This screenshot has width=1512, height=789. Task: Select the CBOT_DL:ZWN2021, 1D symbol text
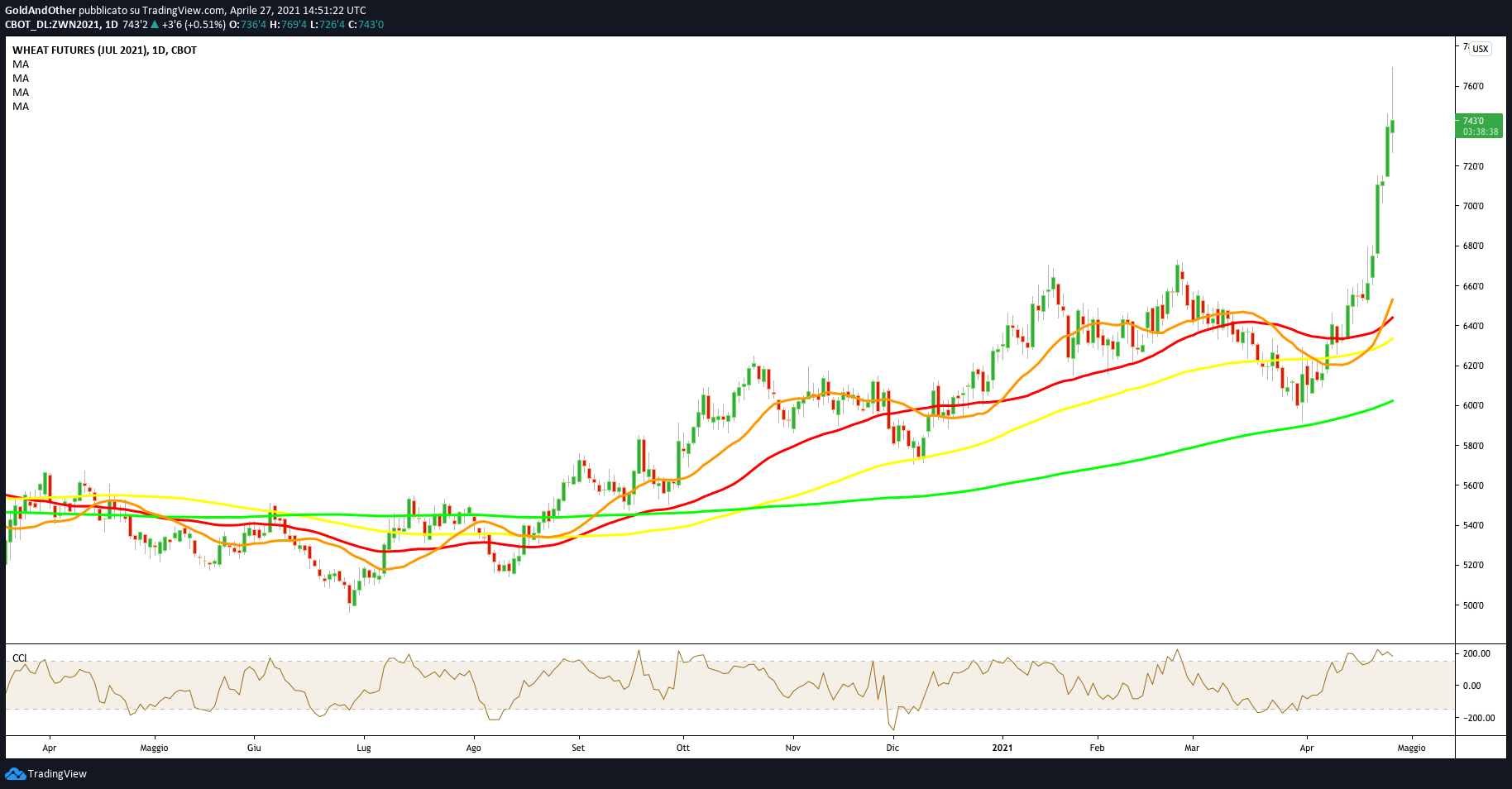pos(61,25)
